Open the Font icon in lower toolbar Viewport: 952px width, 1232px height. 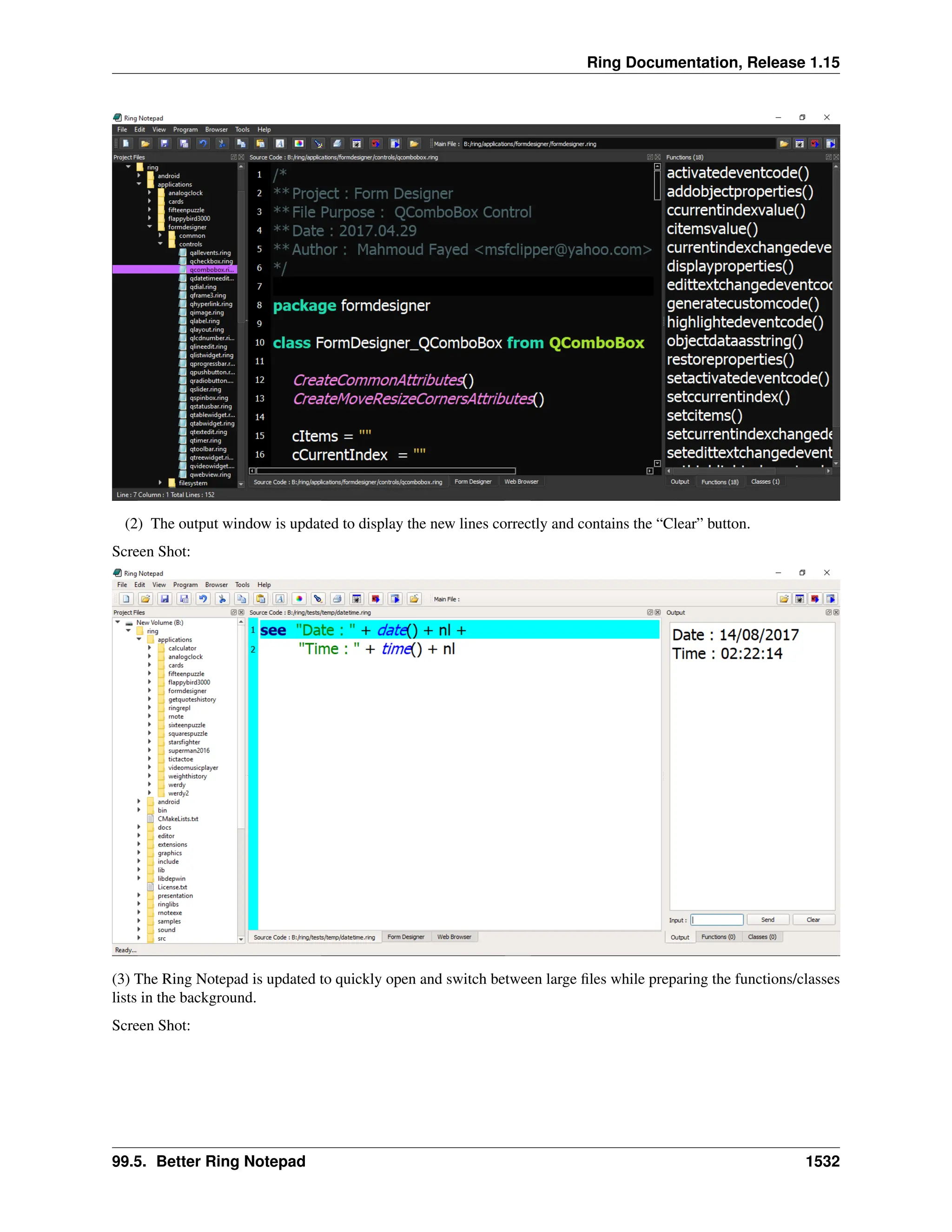[280, 599]
